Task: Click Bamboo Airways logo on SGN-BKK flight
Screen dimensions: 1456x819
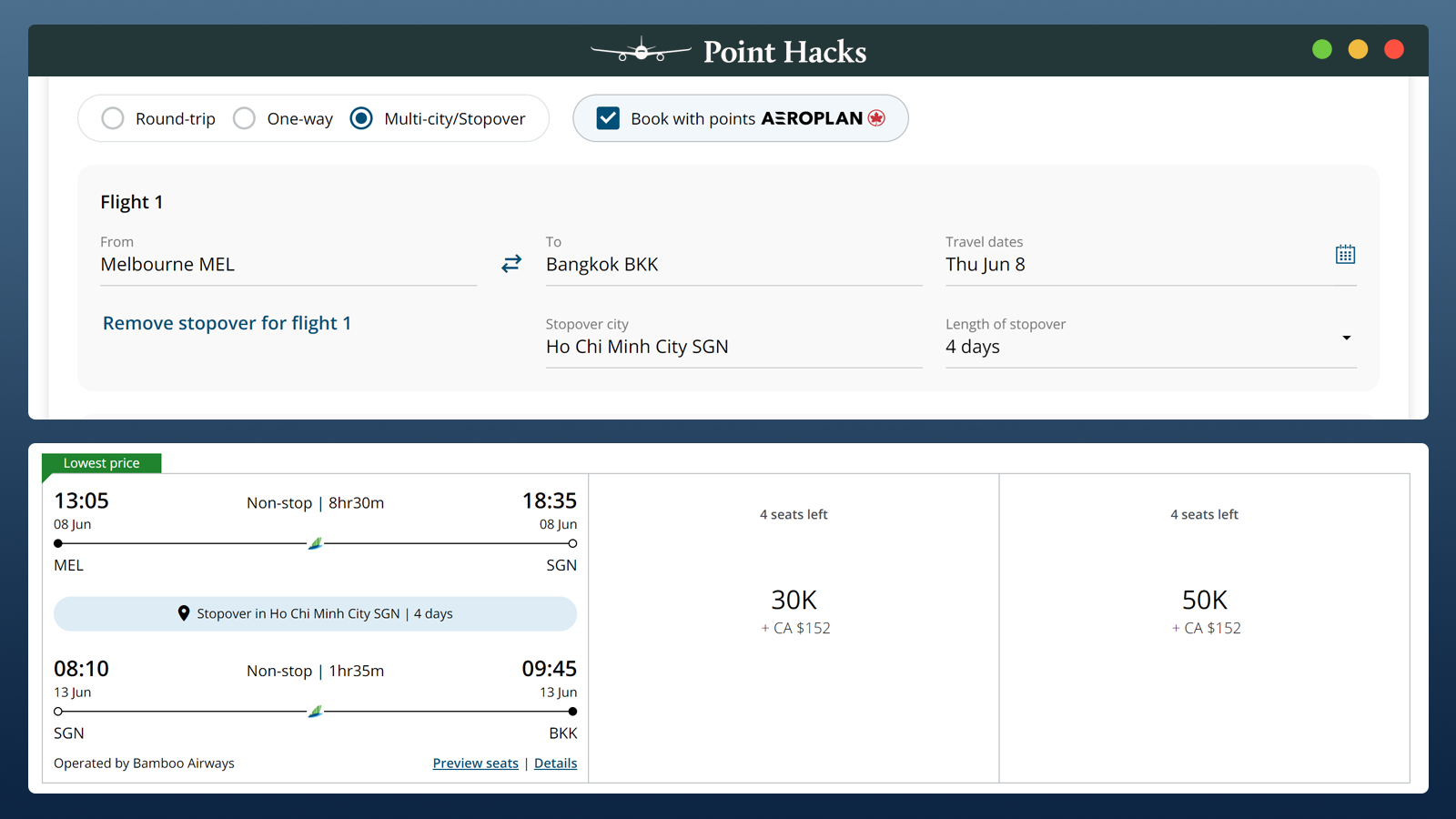Action: tap(315, 712)
